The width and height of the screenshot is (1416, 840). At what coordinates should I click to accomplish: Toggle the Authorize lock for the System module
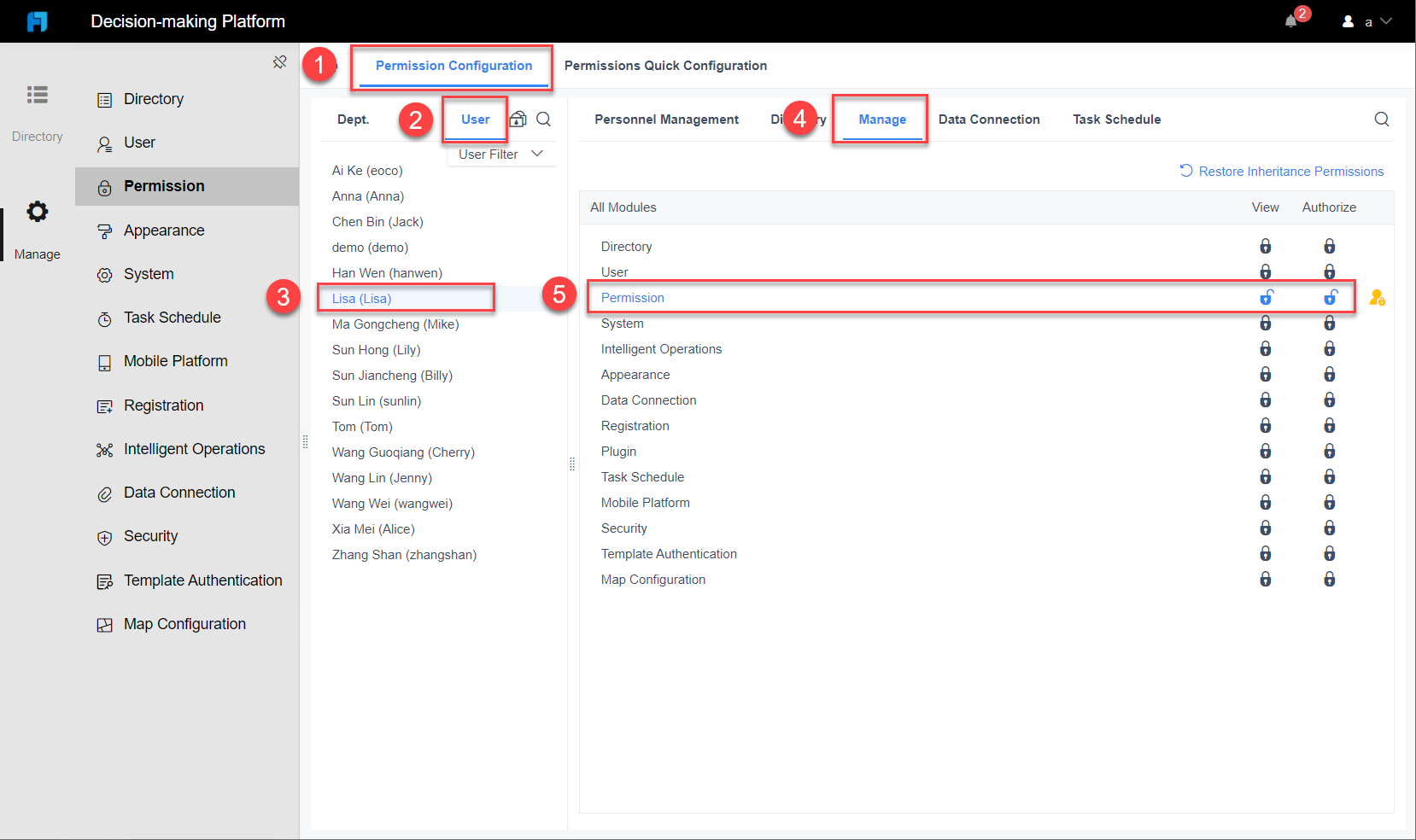coord(1329,323)
